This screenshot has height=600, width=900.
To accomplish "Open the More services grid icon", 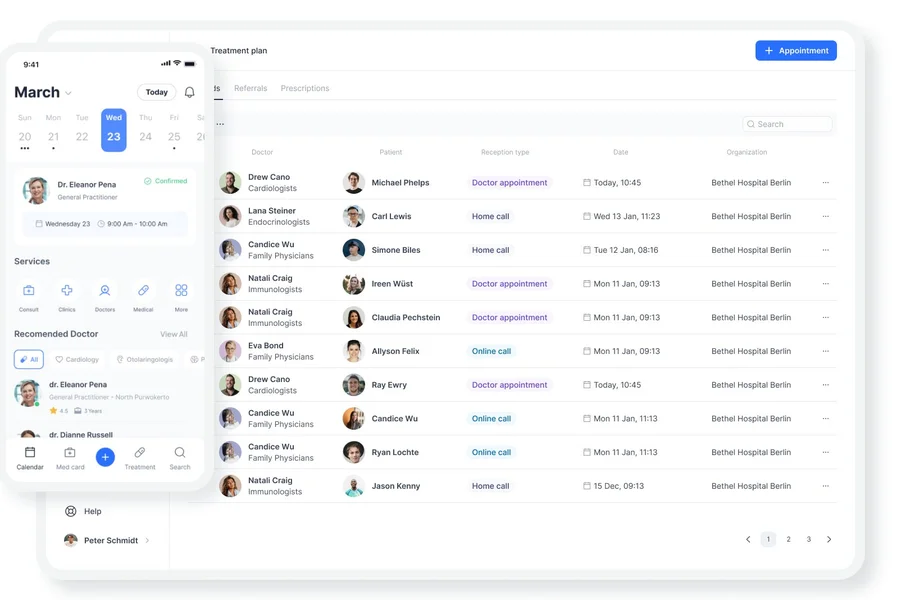I will pos(181,291).
